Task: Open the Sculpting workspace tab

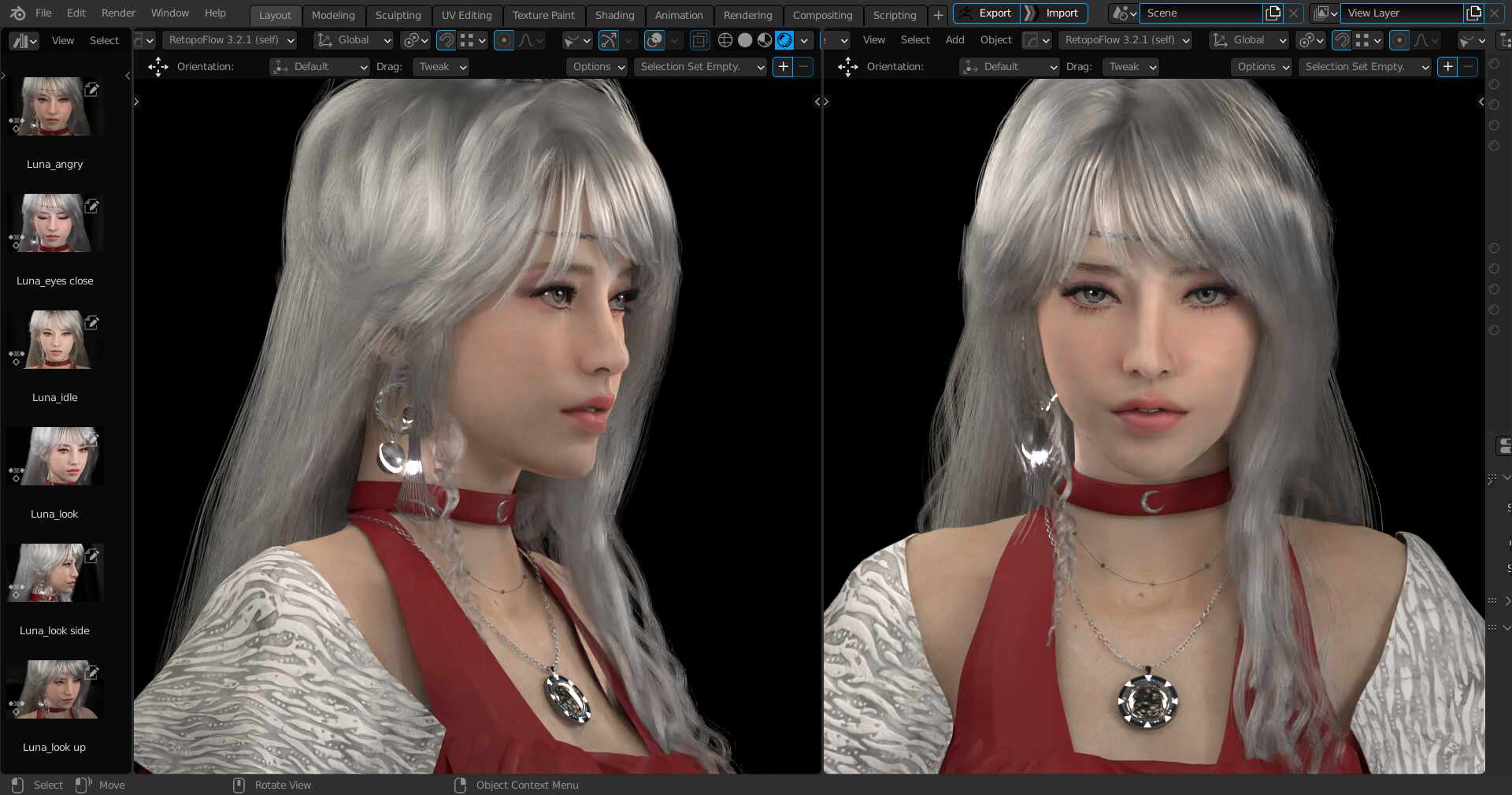Action: point(398,15)
